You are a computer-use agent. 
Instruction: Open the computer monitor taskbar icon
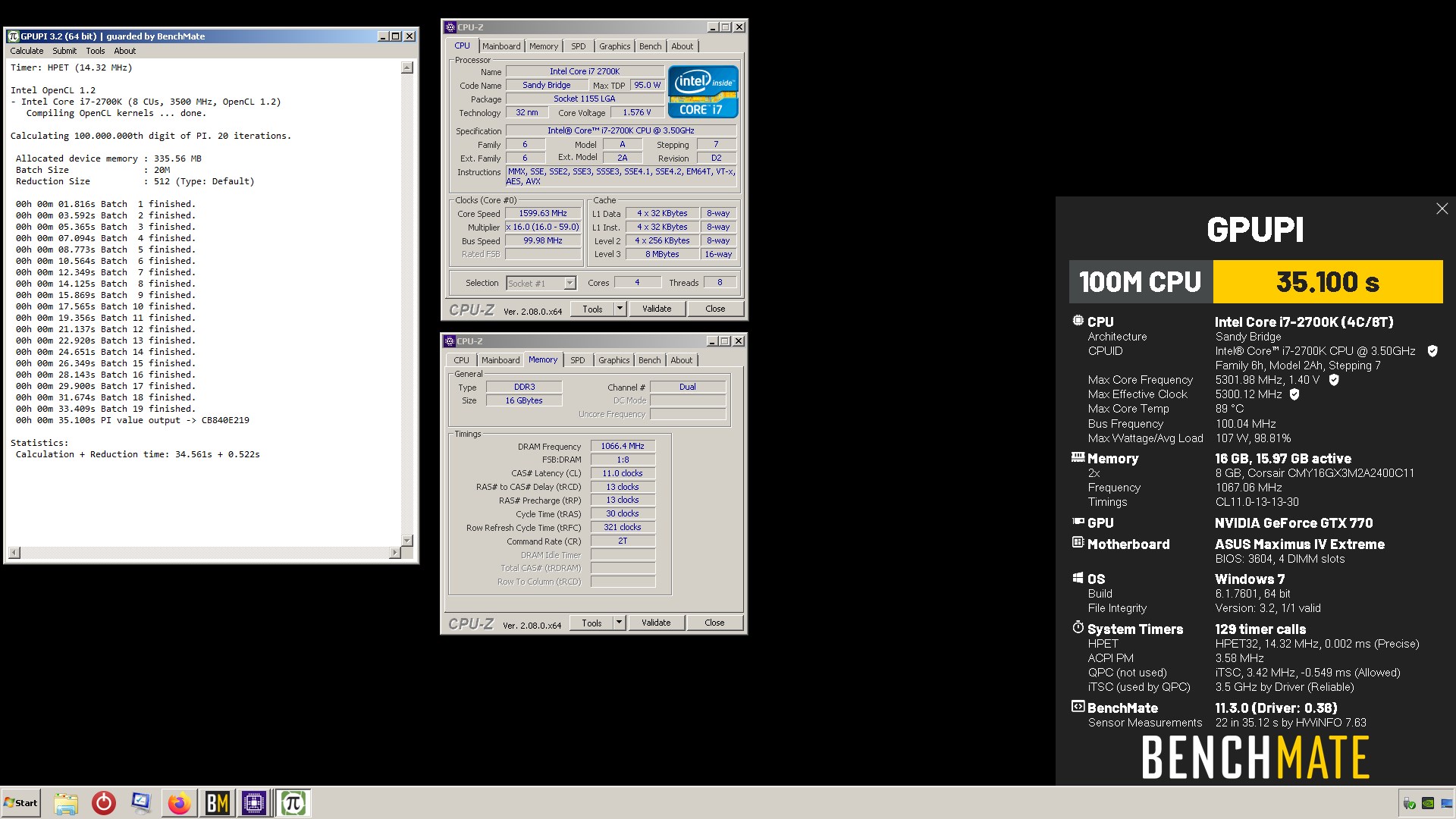click(x=141, y=803)
